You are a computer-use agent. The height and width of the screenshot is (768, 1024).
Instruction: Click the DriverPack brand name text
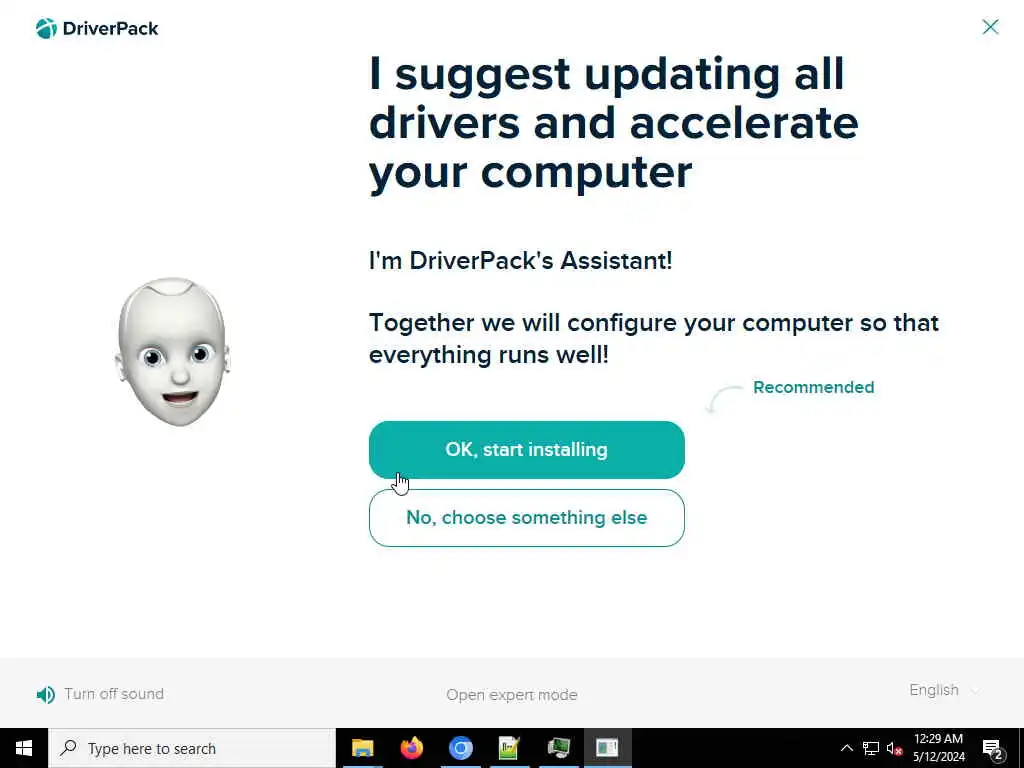coord(110,29)
